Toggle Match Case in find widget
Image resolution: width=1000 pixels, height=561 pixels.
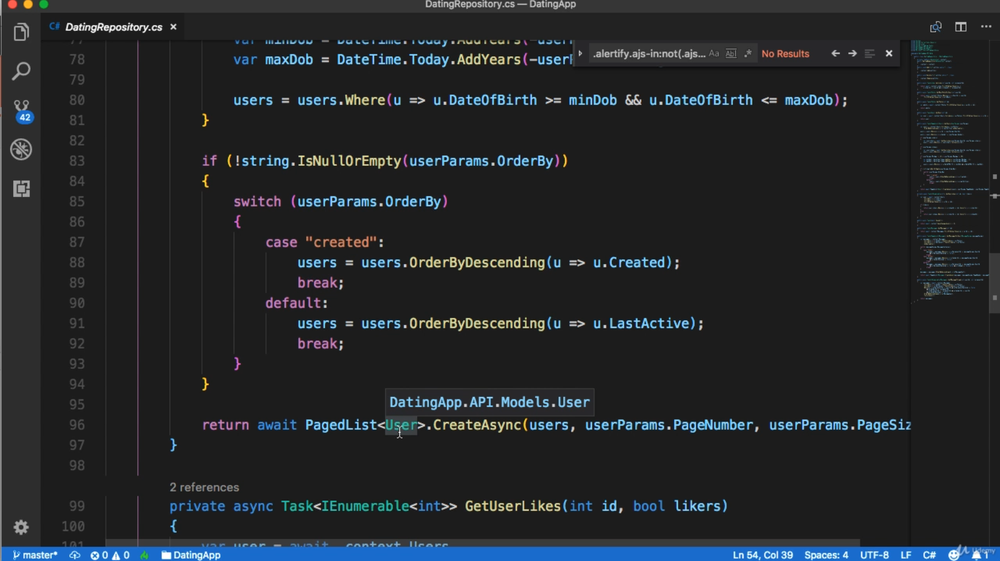click(714, 54)
